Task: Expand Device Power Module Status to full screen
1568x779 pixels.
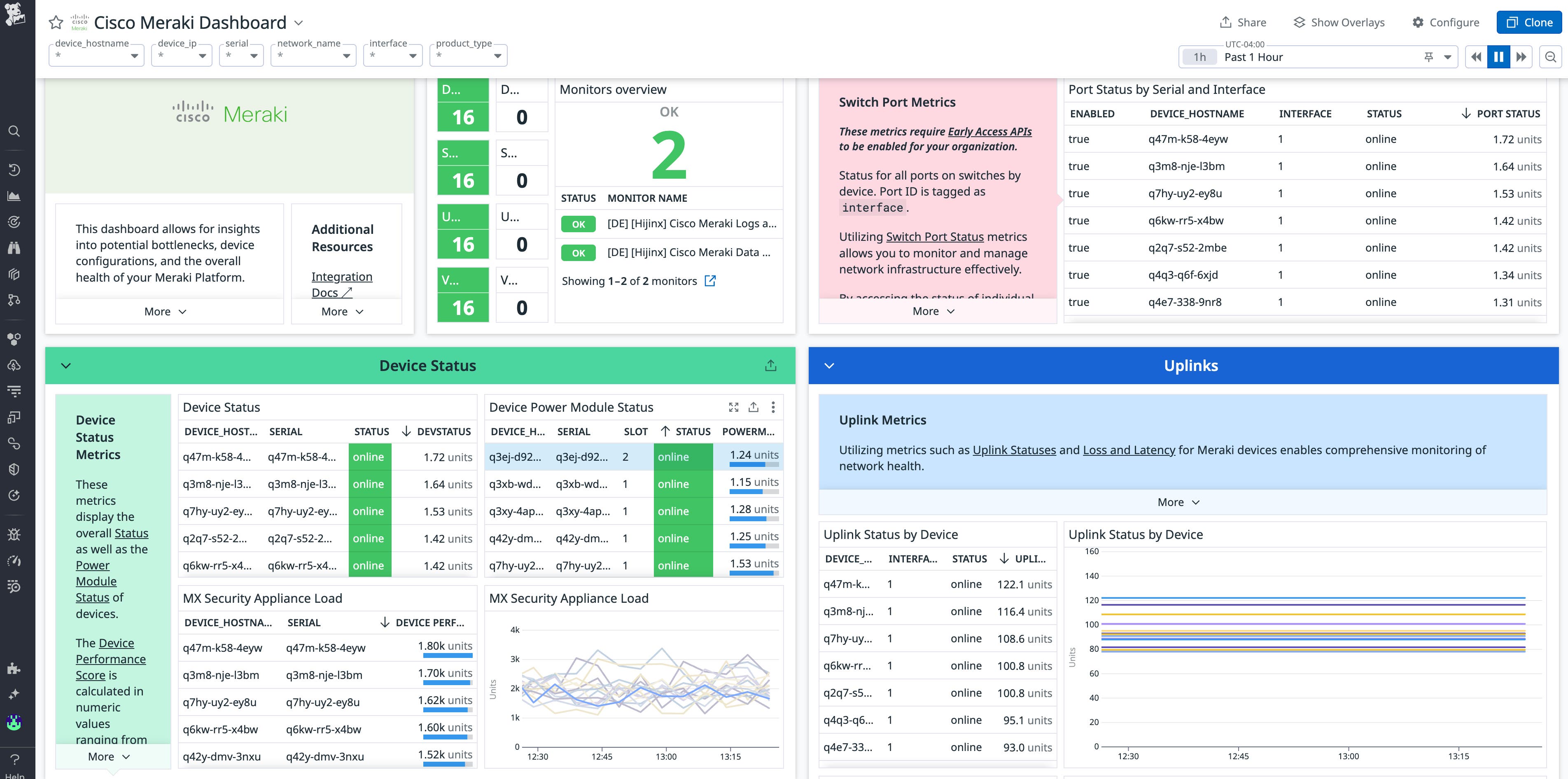Action: coord(733,407)
